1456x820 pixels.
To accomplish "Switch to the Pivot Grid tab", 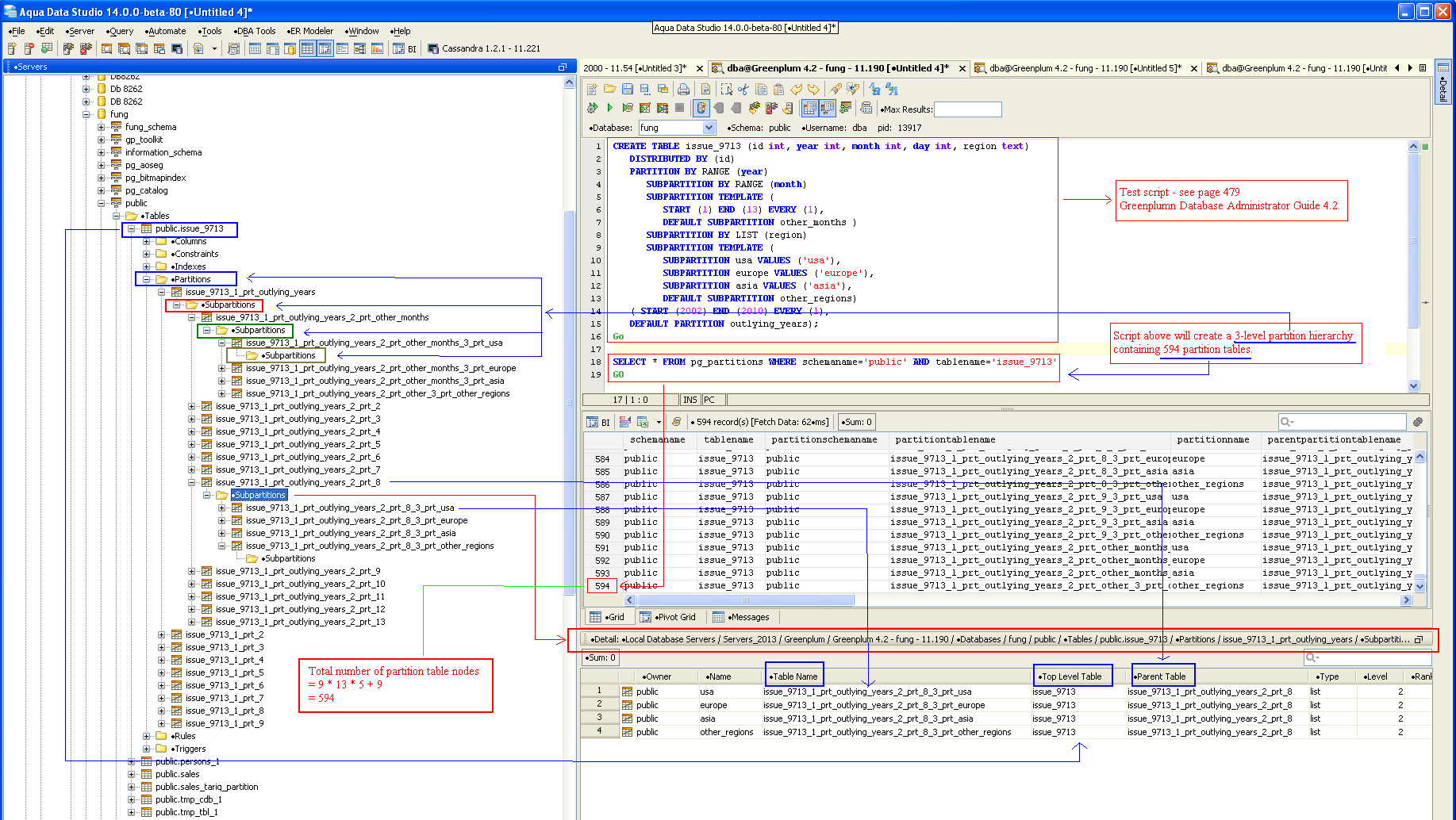I will click(668, 617).
